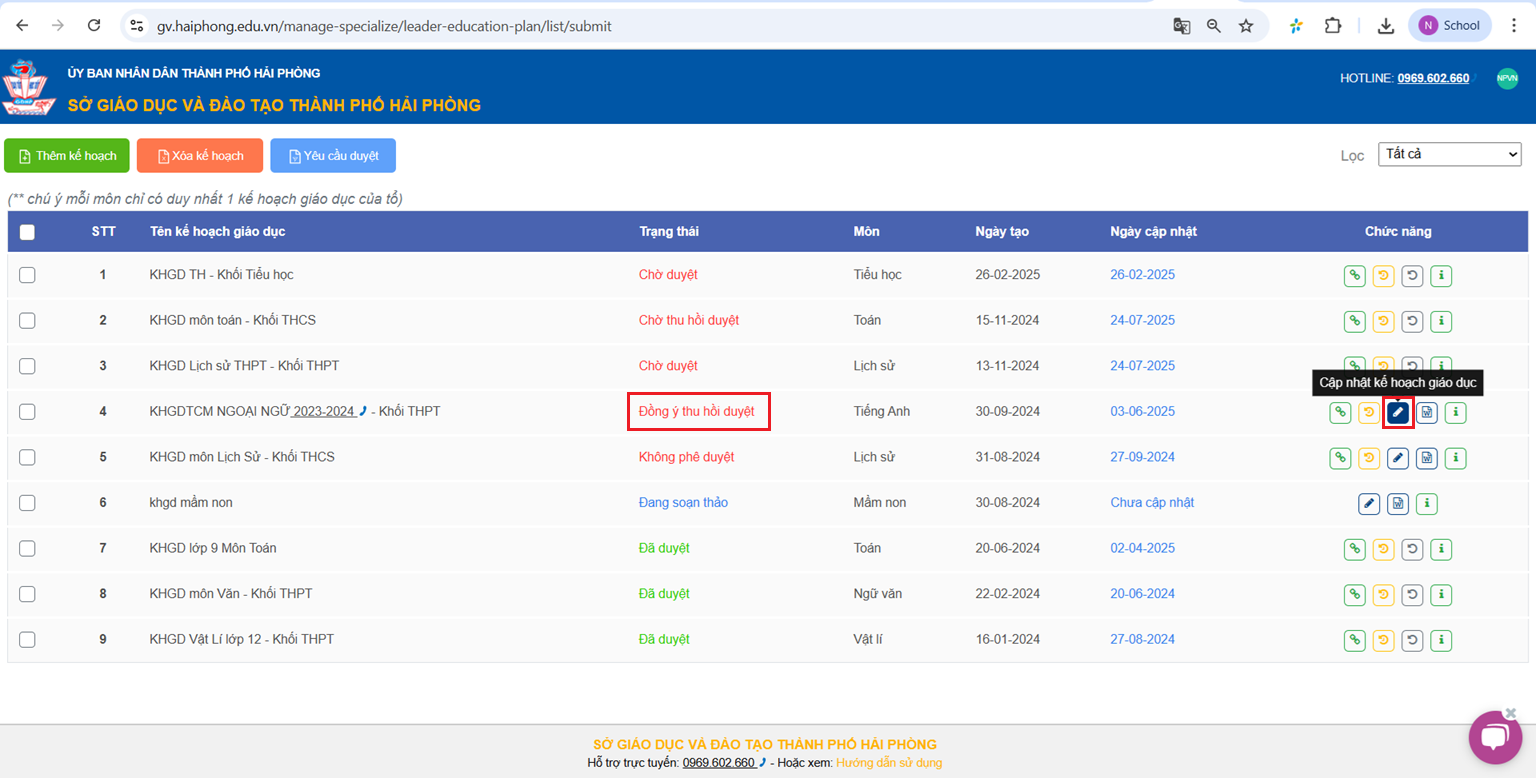The height and width of the screenshot is (778, 1536).
Task: Click the Chrome extensions puzzle icon
Action: click(x=1333, y=26)
